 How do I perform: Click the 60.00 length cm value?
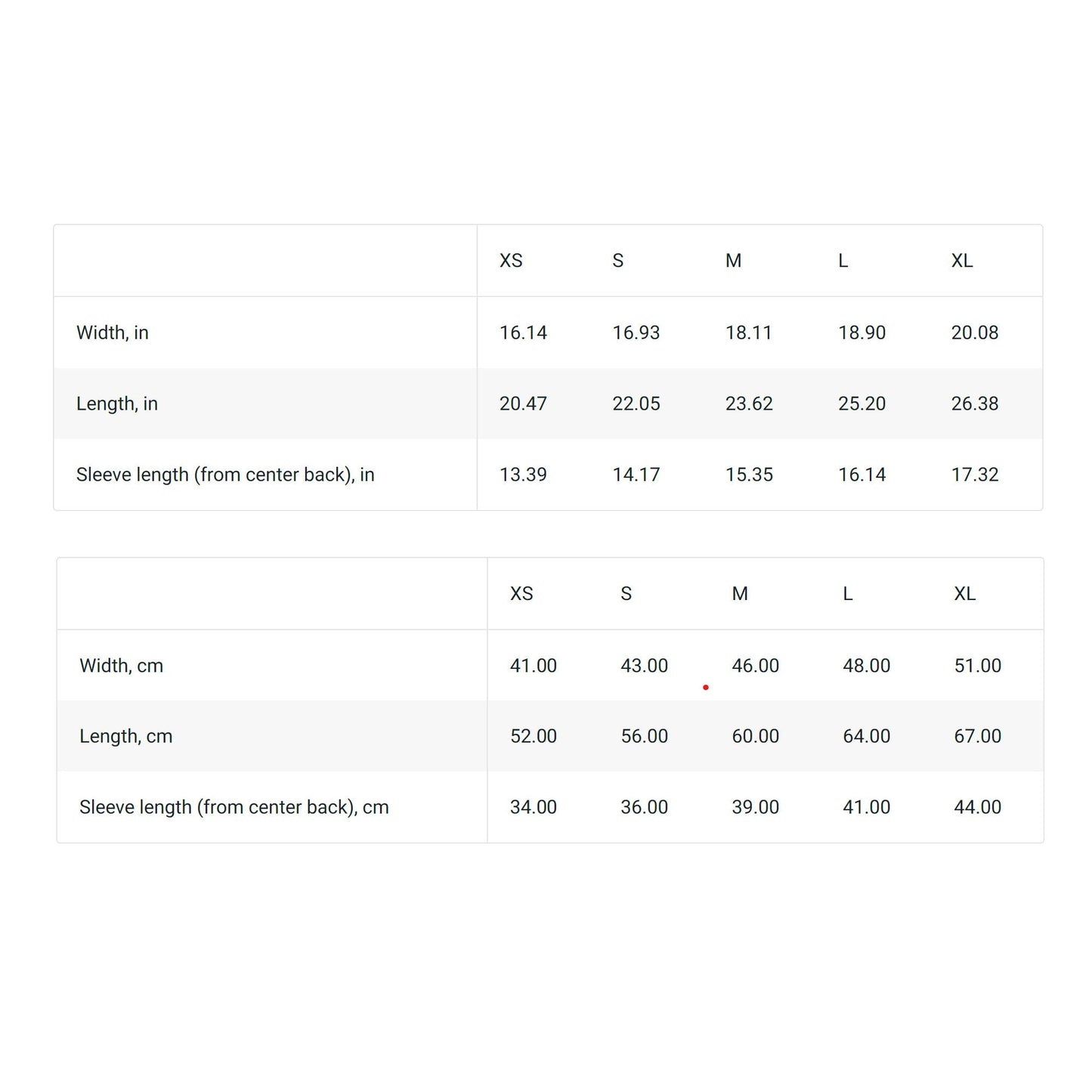(756, 736)
